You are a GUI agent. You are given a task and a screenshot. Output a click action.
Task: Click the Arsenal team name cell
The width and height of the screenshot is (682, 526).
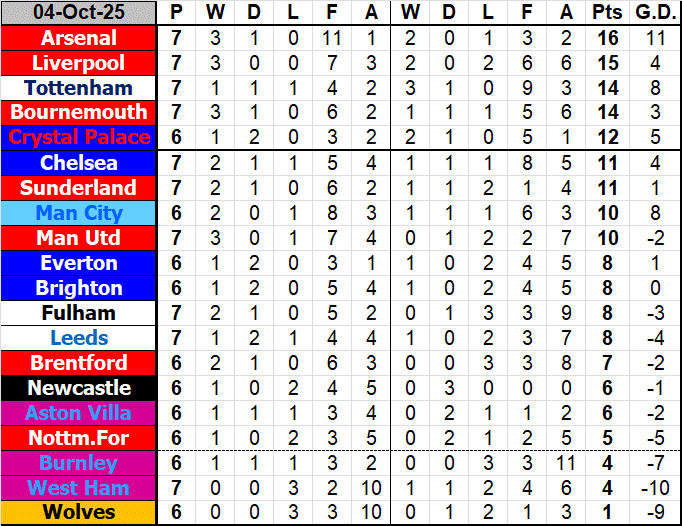79,38
